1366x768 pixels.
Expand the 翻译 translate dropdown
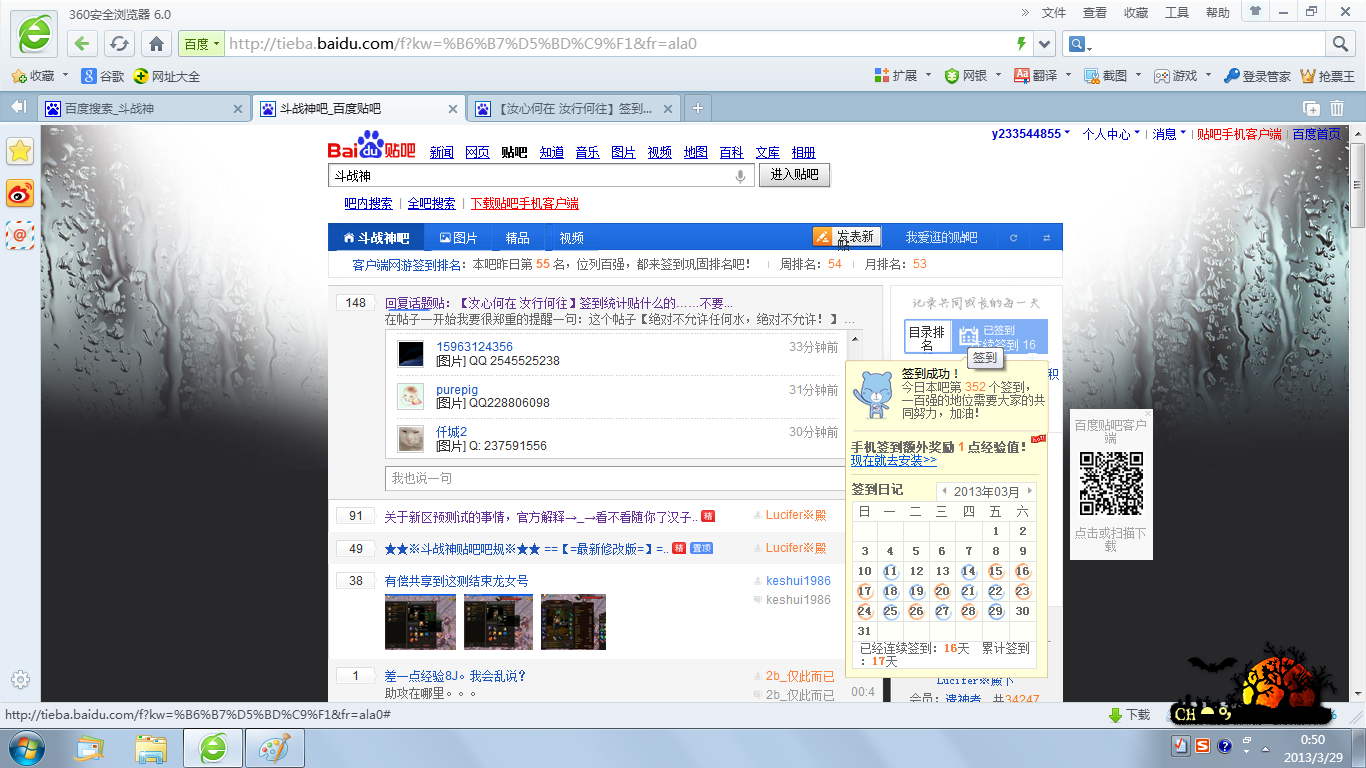point(1069,75)
